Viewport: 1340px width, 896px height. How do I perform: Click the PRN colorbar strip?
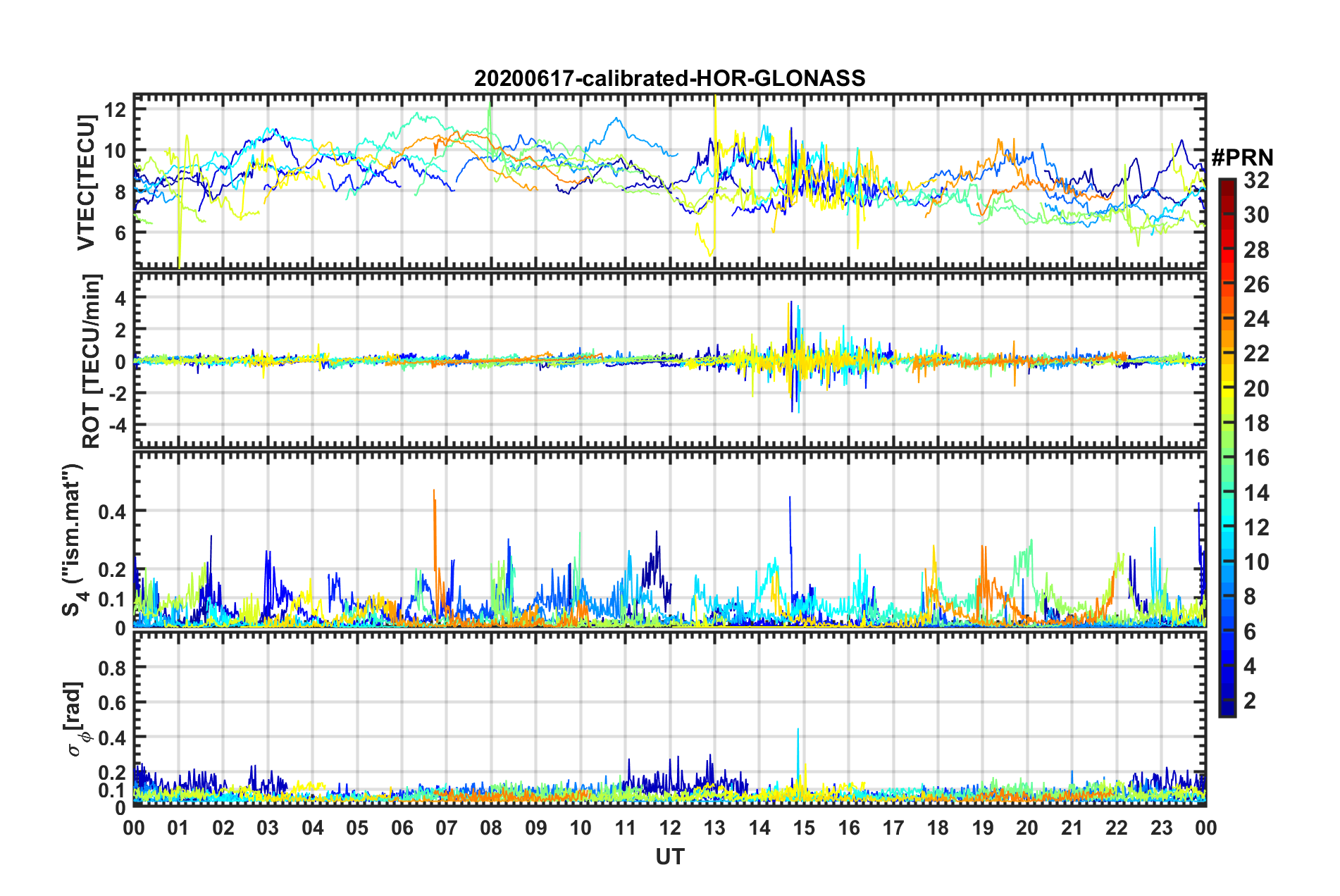coord(1227,447)
